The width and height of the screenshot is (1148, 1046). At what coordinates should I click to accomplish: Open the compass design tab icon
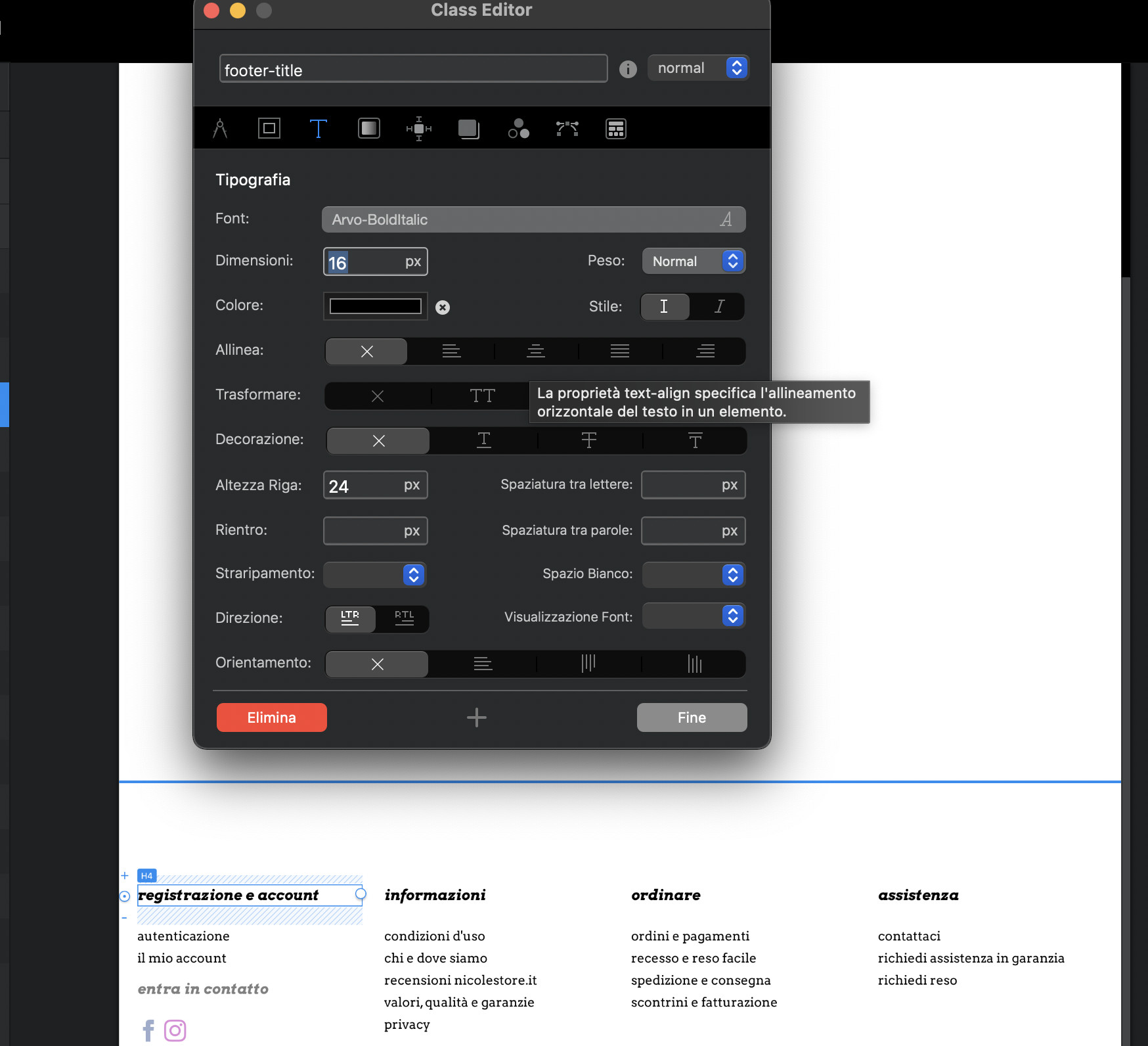click(220, 129)
